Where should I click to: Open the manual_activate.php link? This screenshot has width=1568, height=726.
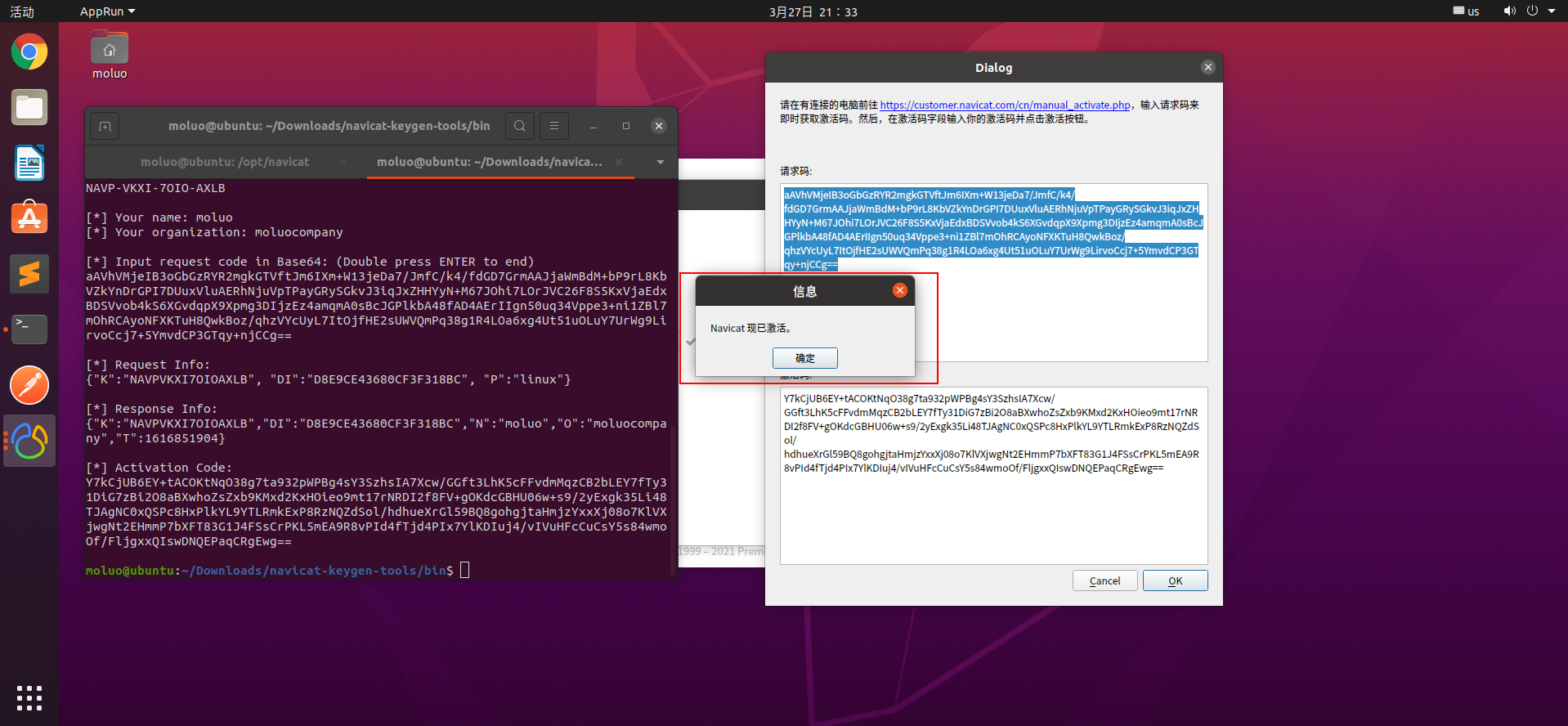click(x=1006, y=105)
